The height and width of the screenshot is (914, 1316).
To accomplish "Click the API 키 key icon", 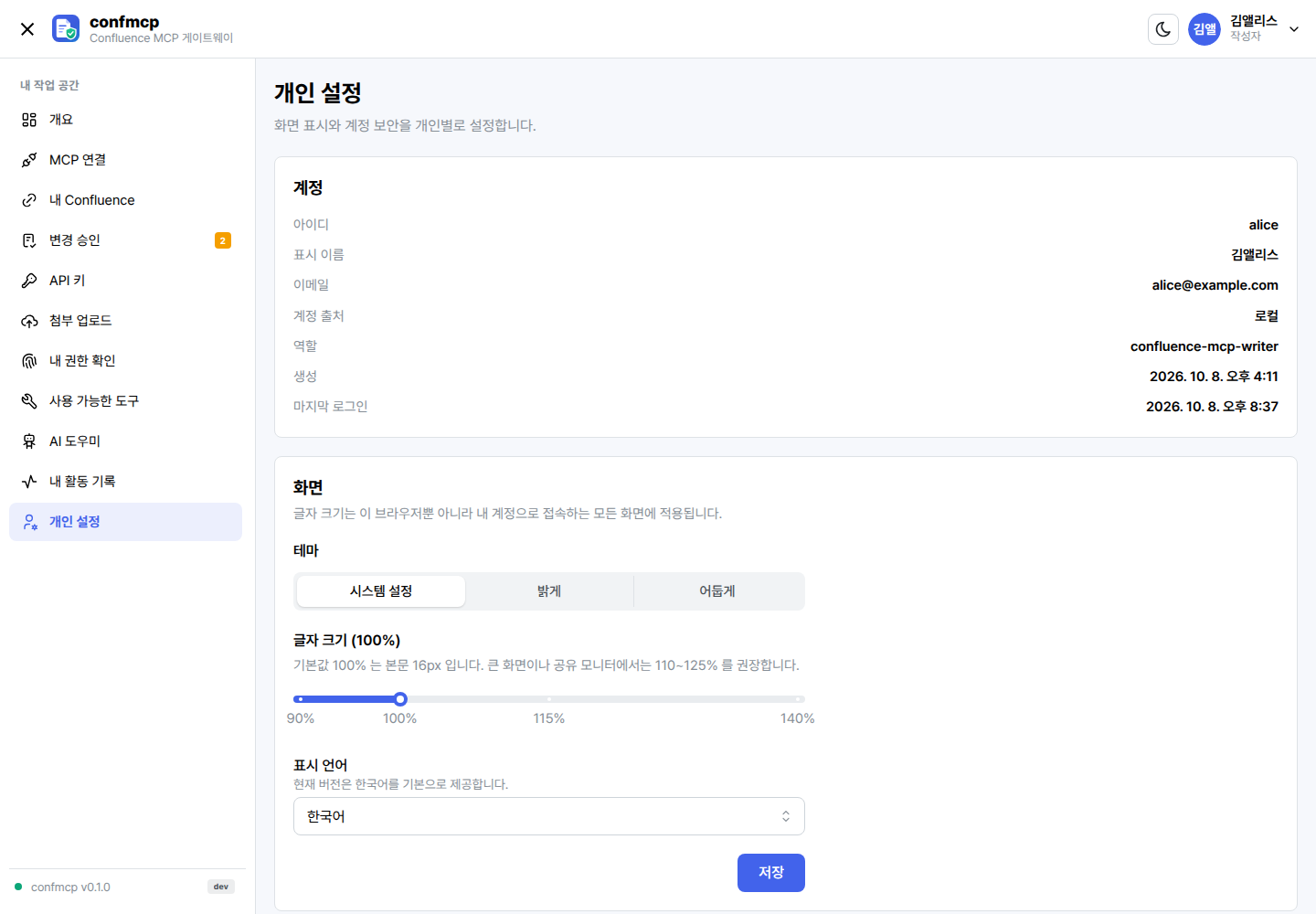I will (x=29, y=281).
